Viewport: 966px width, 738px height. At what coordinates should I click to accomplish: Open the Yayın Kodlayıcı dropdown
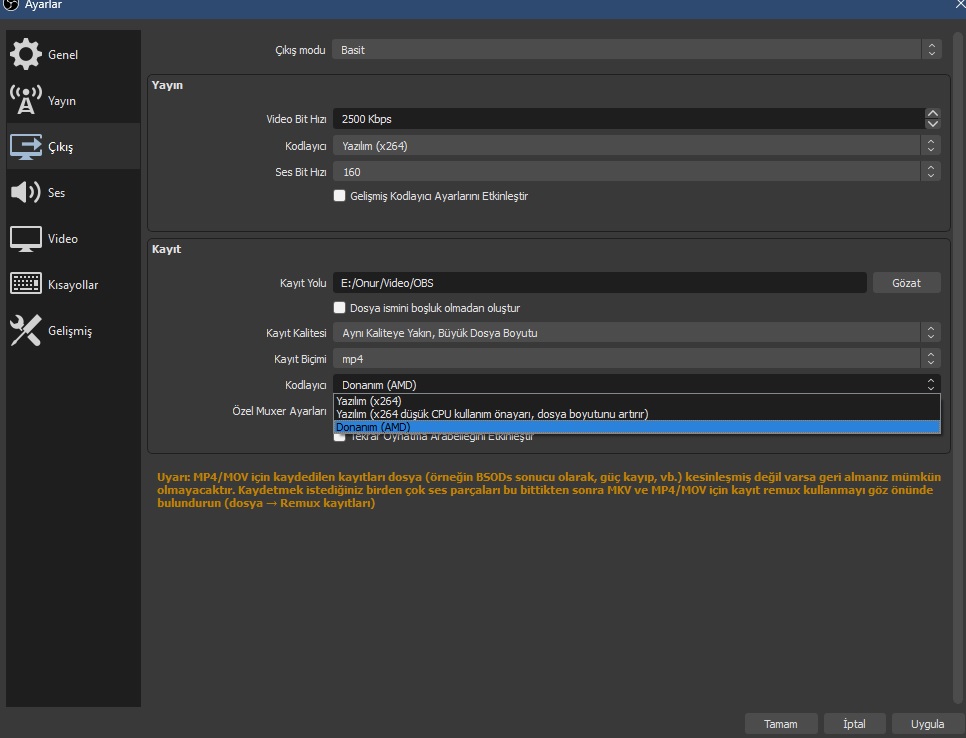[x=636, y=146]
